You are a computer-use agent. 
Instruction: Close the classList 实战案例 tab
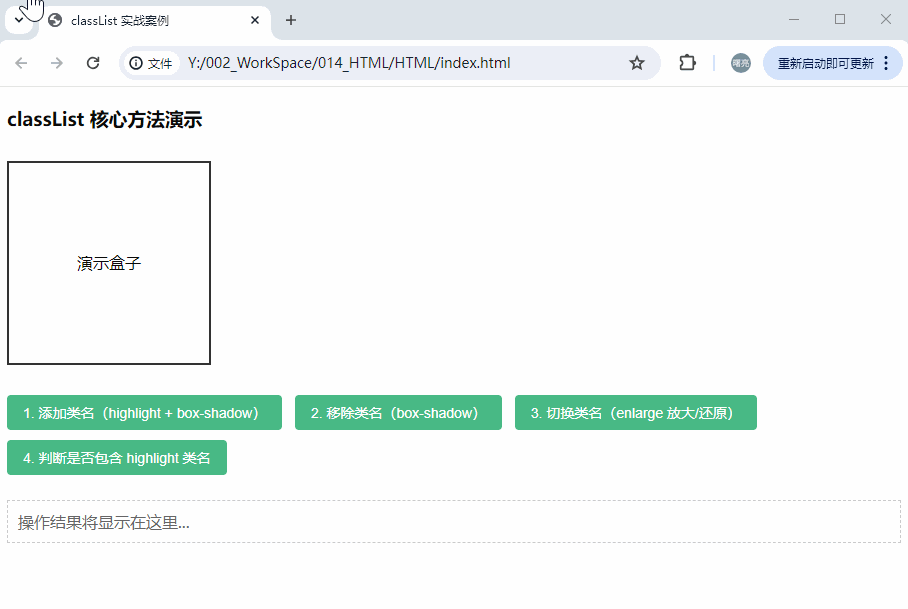click(254, 20)
